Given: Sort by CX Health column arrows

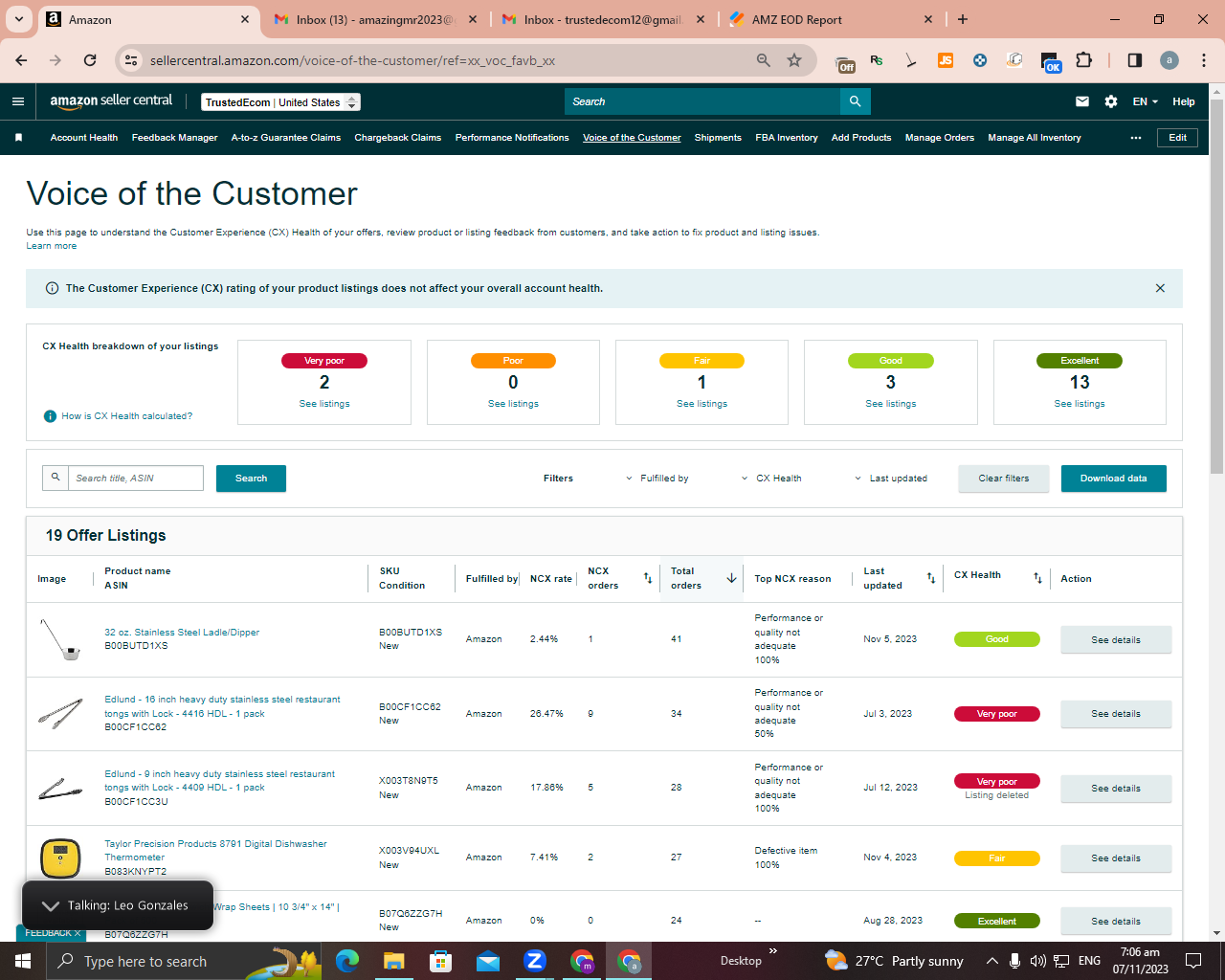Looking at the screenshot, I should tap(1037, 578).
